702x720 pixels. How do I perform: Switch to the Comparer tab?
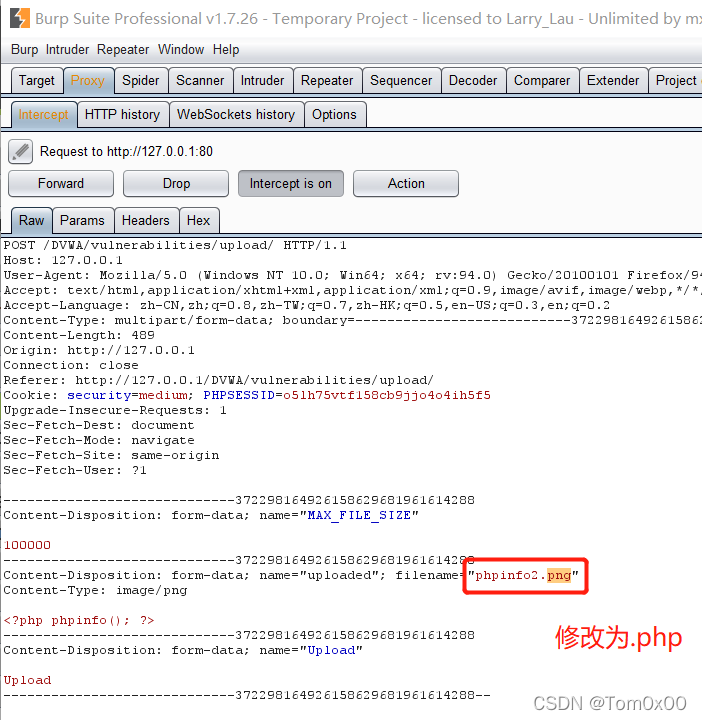(x=542, y=81)
